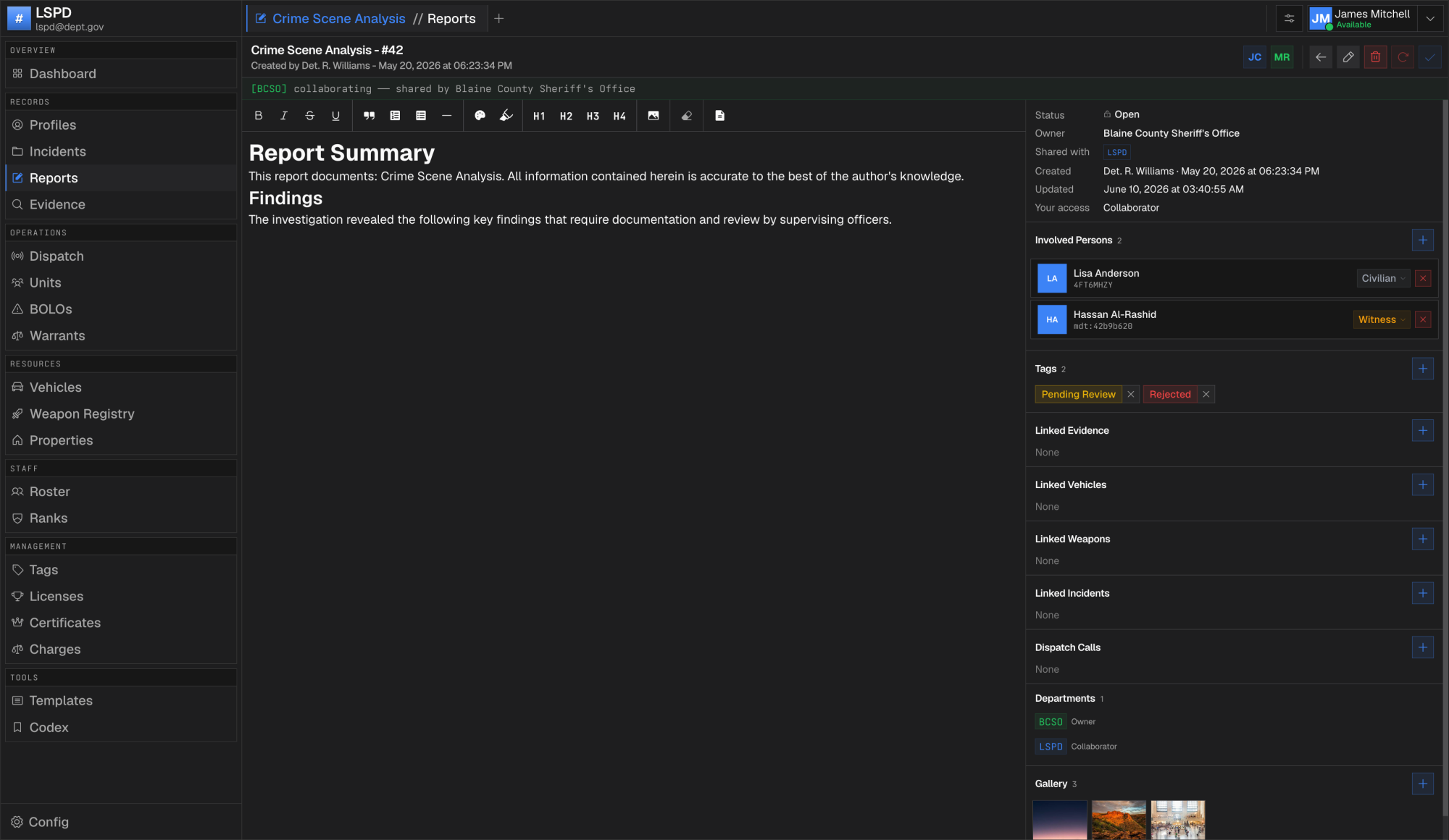Open Lisa Anderson's Civilian role dropdown
Image resolution: width=1449 pixels, height=840 pixels.
click(1383, 278)
